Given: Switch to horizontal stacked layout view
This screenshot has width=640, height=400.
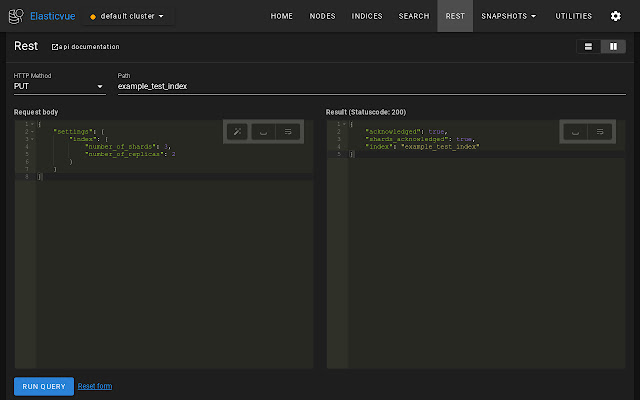Looking at the screenshot, I should tap(588, 47).
